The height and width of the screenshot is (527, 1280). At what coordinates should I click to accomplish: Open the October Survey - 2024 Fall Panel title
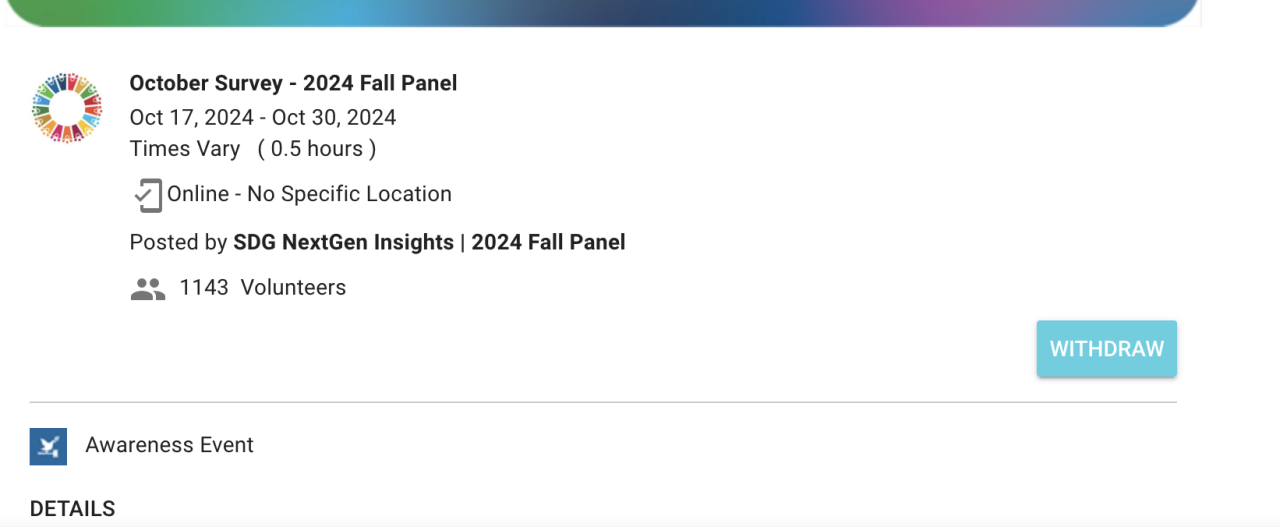click(293, 83)
